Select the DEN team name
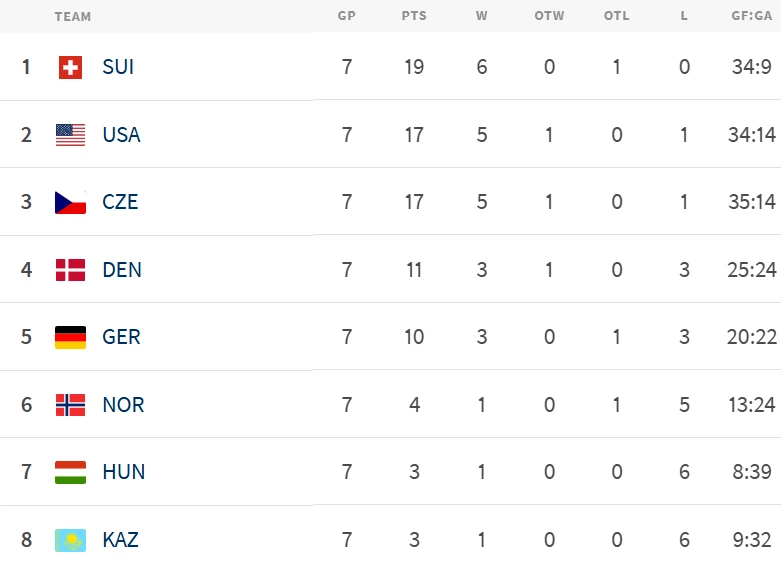Viewport: 781px width, 571px height. pyautogui.click(x=122, y=270)
